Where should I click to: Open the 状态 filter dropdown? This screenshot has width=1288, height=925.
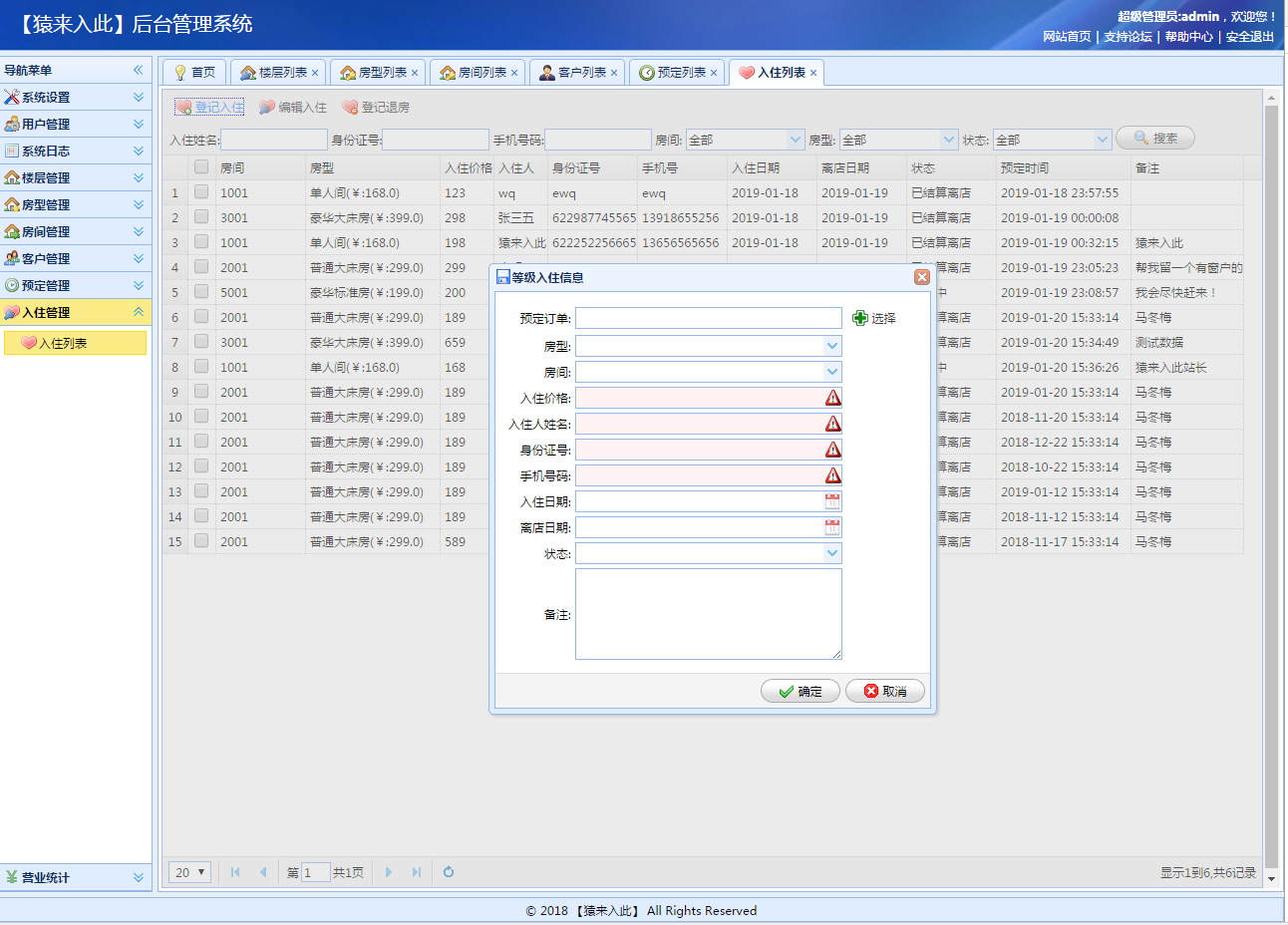tap(1103, 140)
